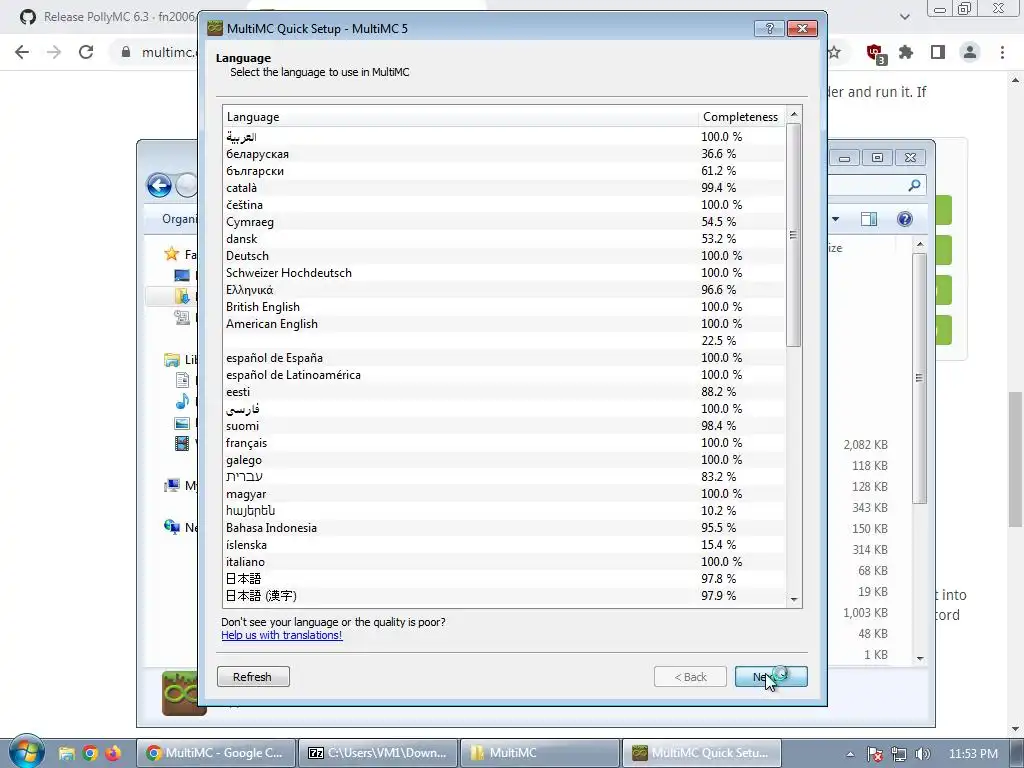Select galego language row
Screen dimensions: 1024x768
[504, 460]
